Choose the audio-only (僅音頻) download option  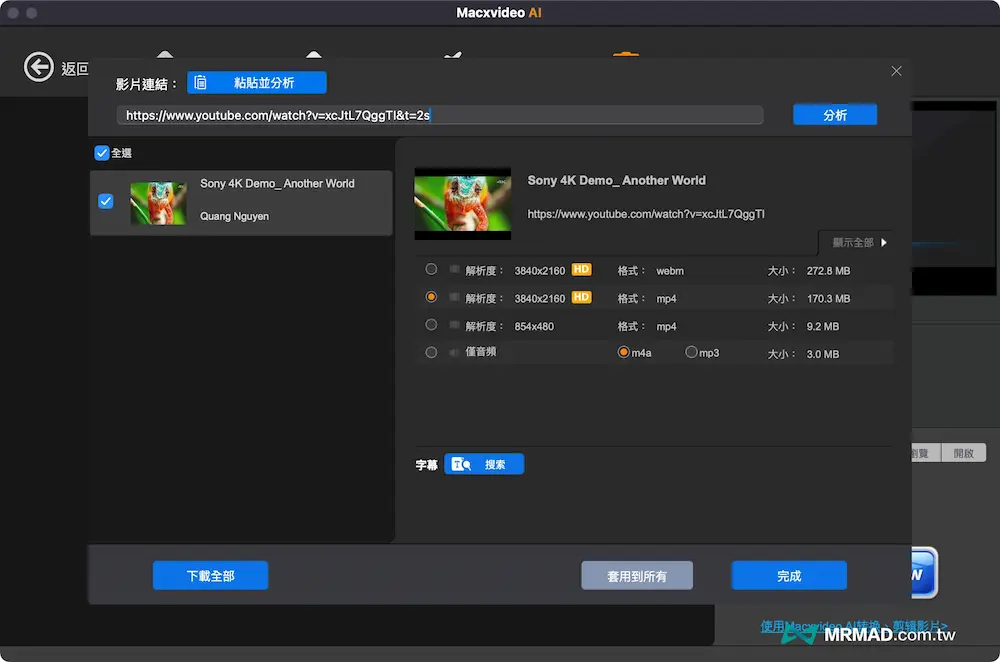431,353
